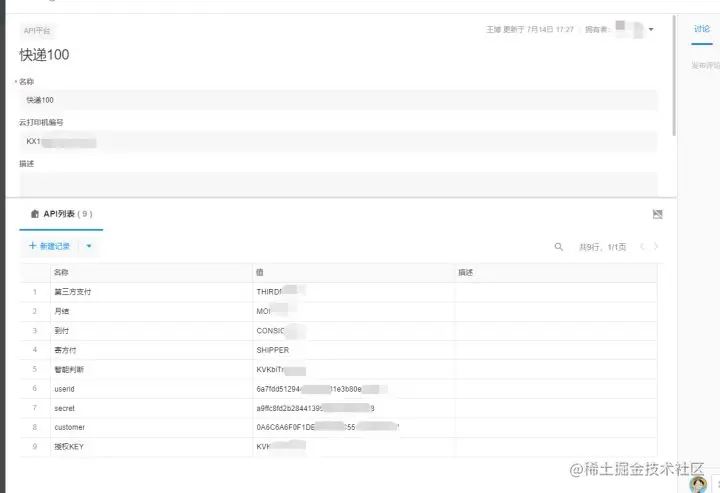Select the 授权KEY row name
720x493 pixels.
point(69,447)
